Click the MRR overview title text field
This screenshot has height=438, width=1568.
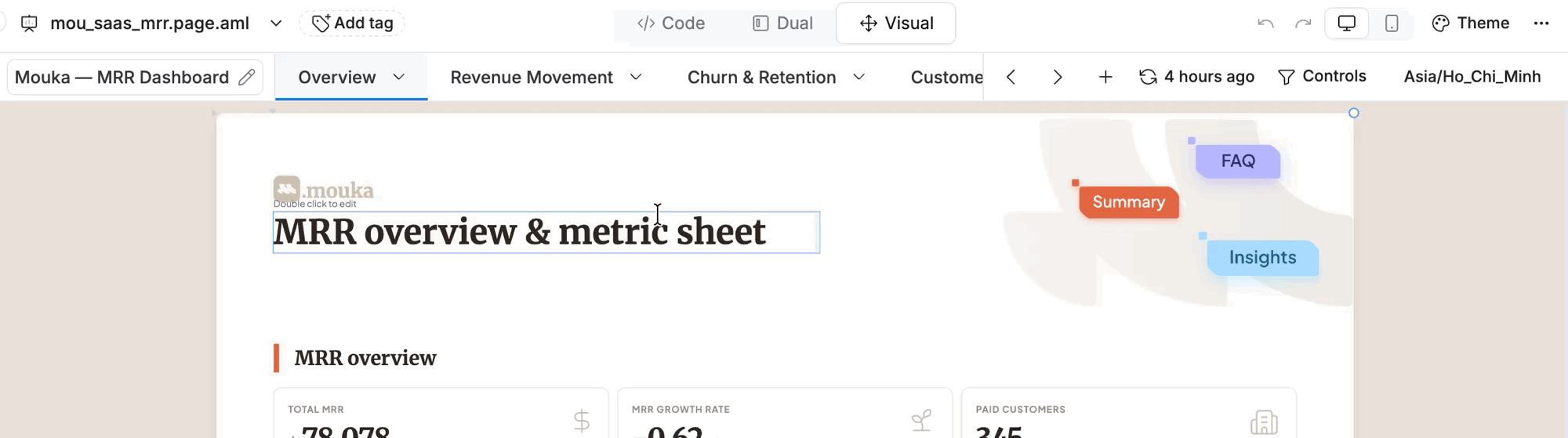546,233
